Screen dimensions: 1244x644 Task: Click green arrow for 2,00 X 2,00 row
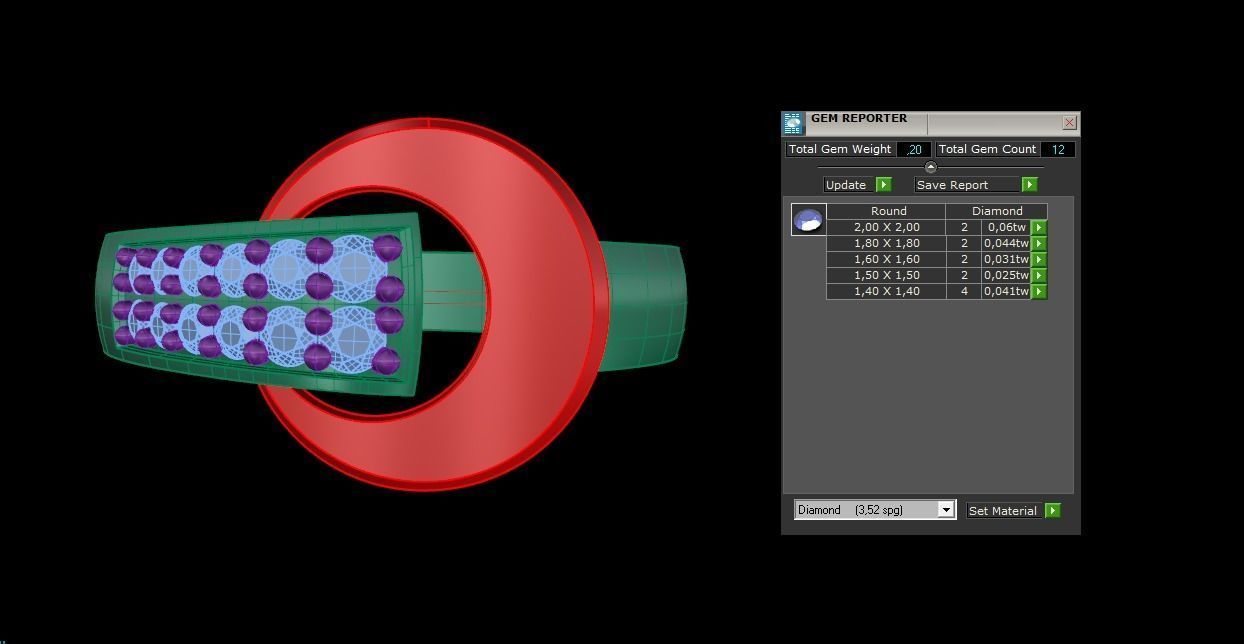(1039, 228)
